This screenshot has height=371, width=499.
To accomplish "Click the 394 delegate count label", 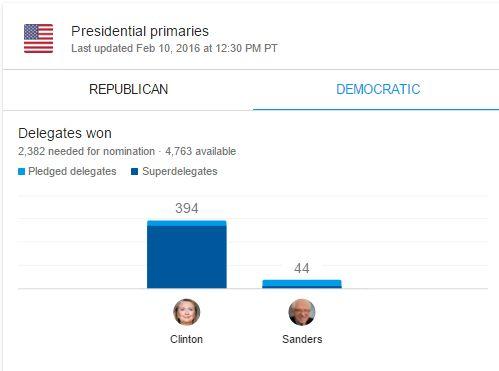I will 187,208.
